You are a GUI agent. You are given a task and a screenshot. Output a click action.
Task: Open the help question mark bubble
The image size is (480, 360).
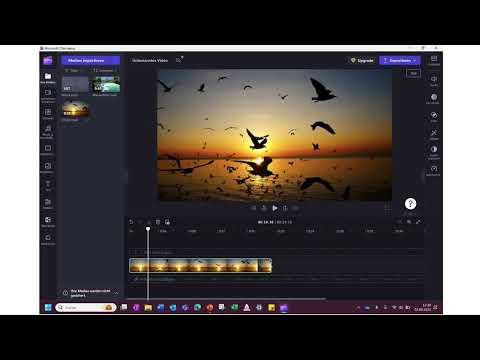point(410,204)
